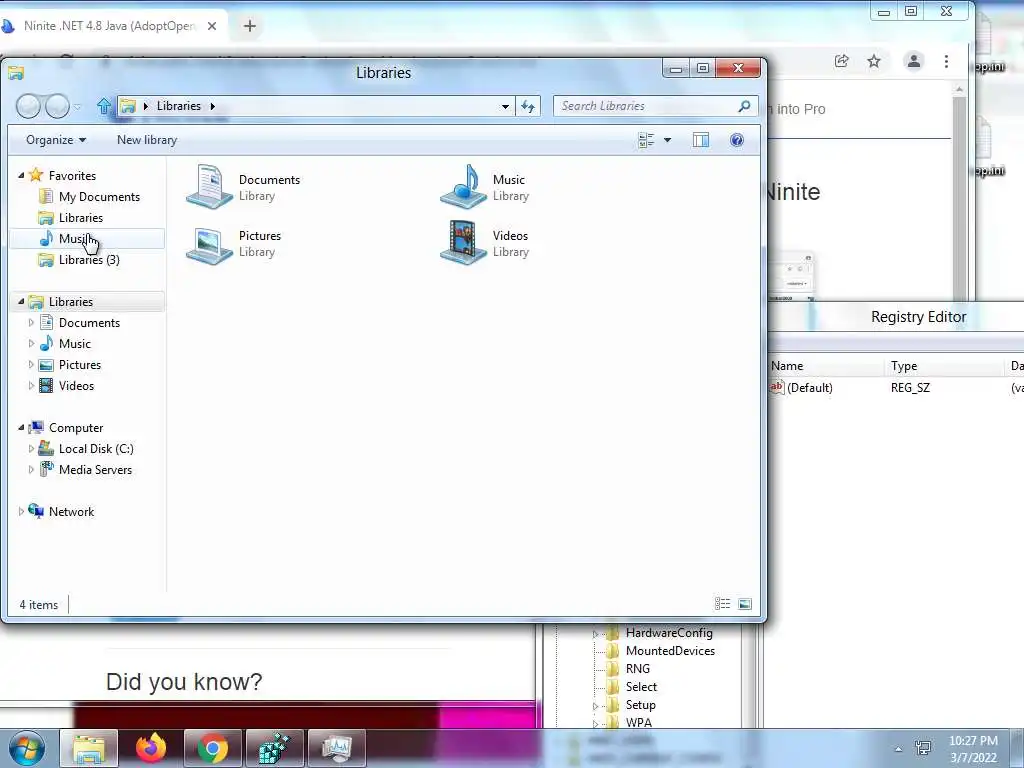The image size is (1024, 768).
Task: Expand the Videos library tree node
Action: (31, 385)
